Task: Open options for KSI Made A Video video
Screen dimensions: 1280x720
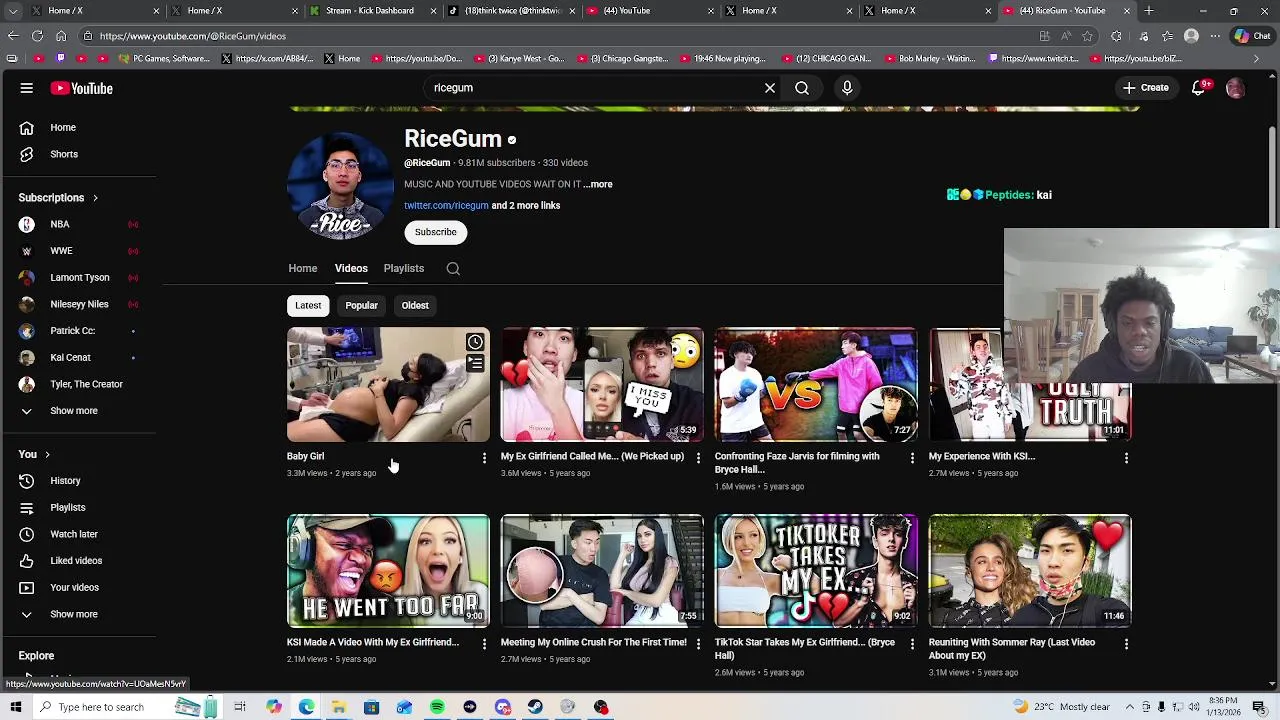Action: click(484, 644)
